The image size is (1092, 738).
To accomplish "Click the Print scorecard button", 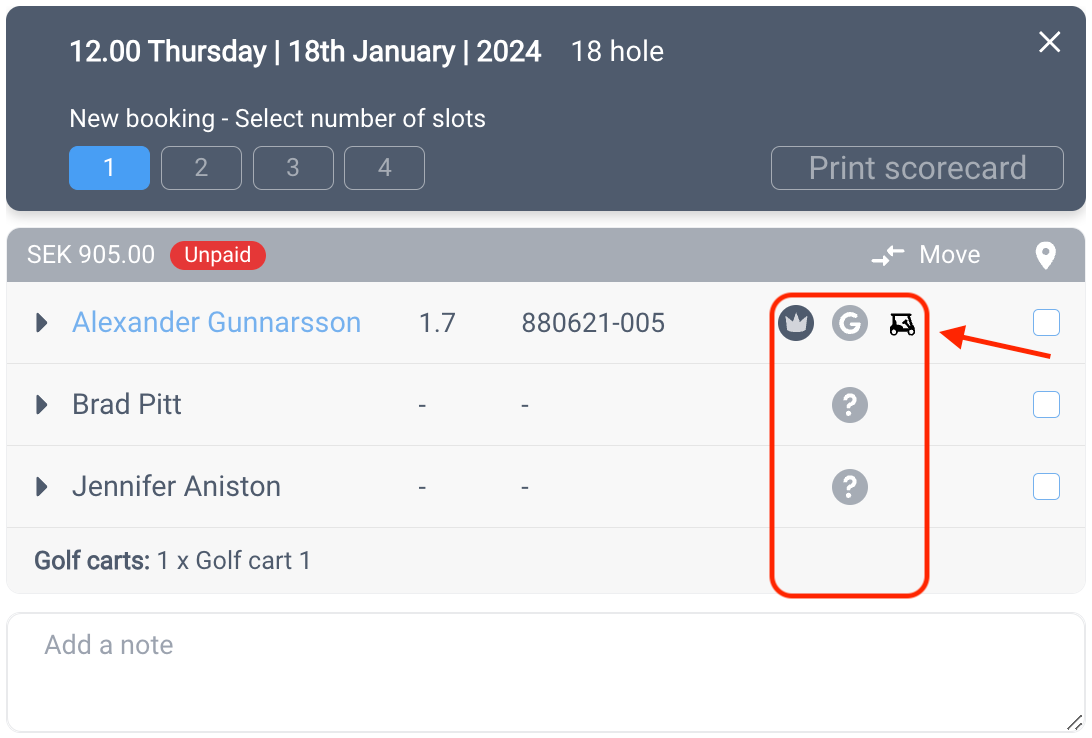I will tap(917, 168).
